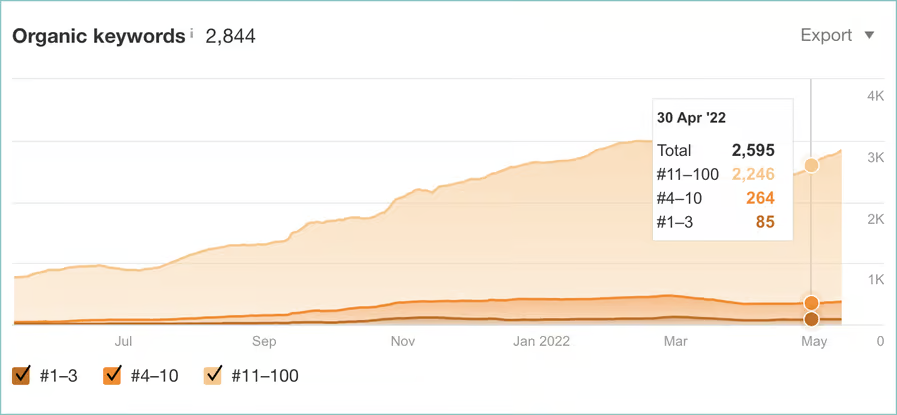Click the 30 Apr '22 tooltip date
This screenshot has width=897, height=415.
pyautogui.click(x=691, y=117)
